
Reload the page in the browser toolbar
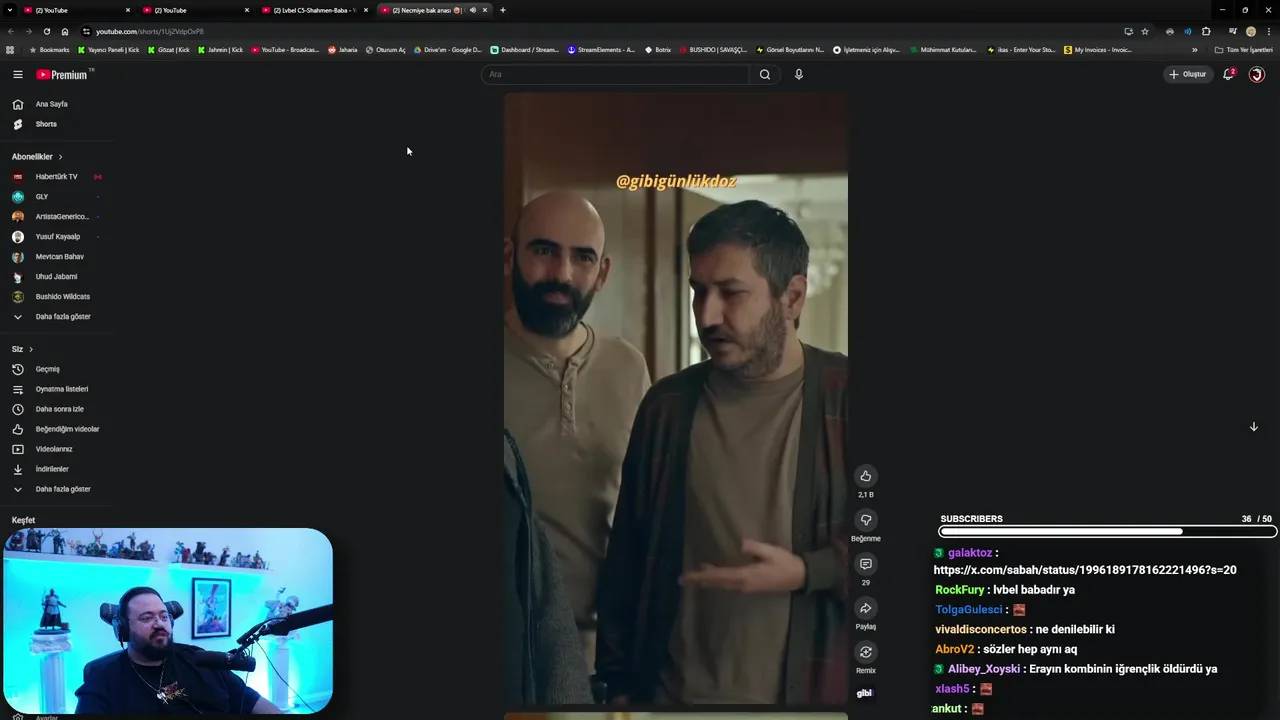(46, 31)
